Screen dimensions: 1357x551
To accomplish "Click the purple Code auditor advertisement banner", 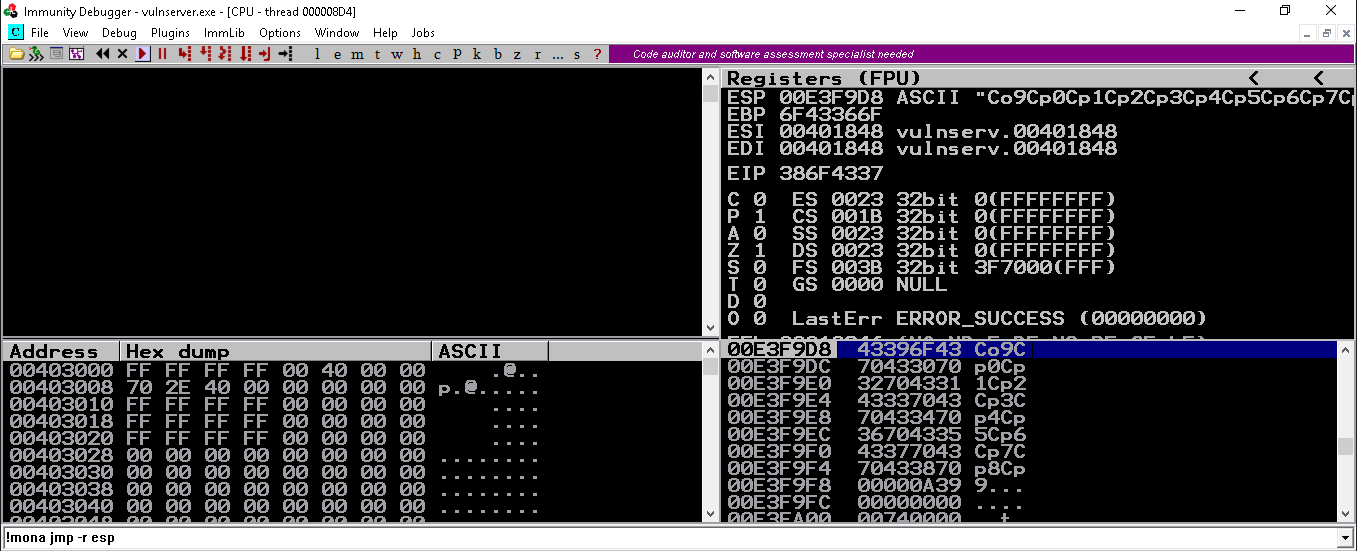I will (x=981, y=54).
